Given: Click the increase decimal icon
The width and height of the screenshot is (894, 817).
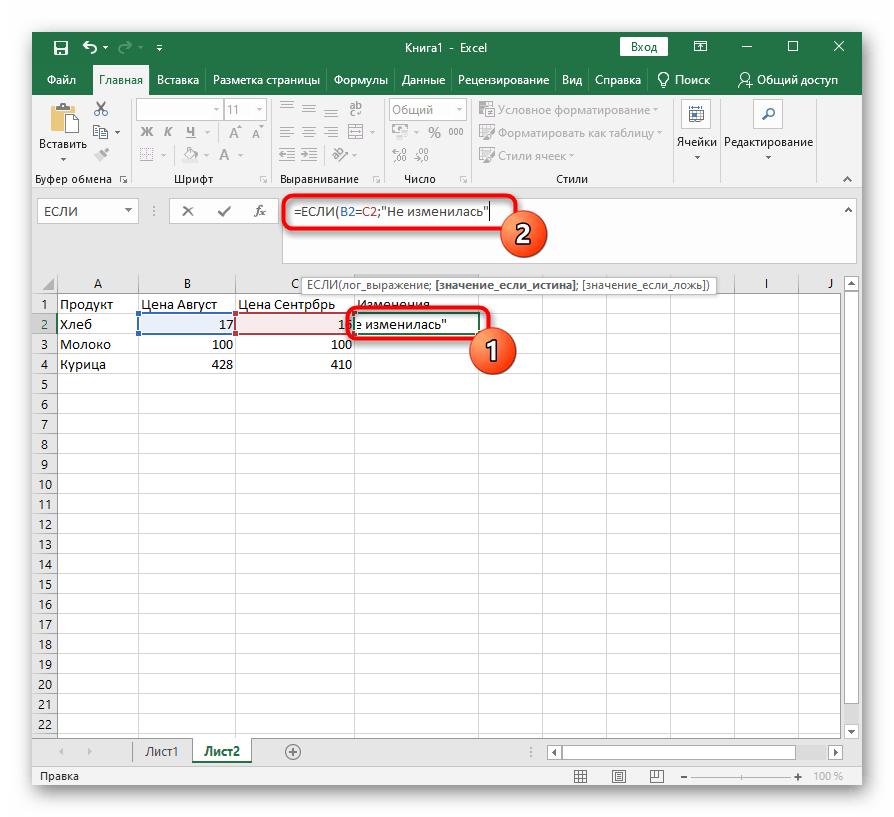Looking at the screenshot, I should [x=400, y=155].
